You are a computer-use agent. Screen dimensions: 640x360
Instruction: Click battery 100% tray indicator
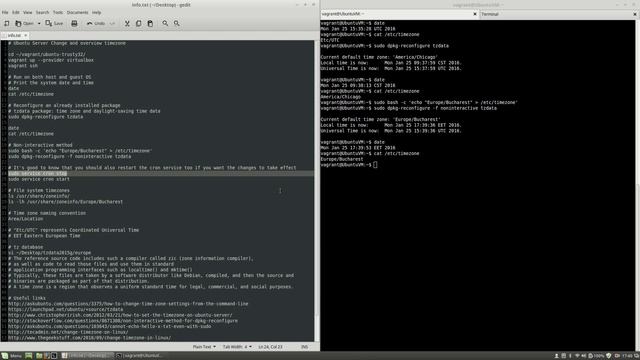click(596, 356)
